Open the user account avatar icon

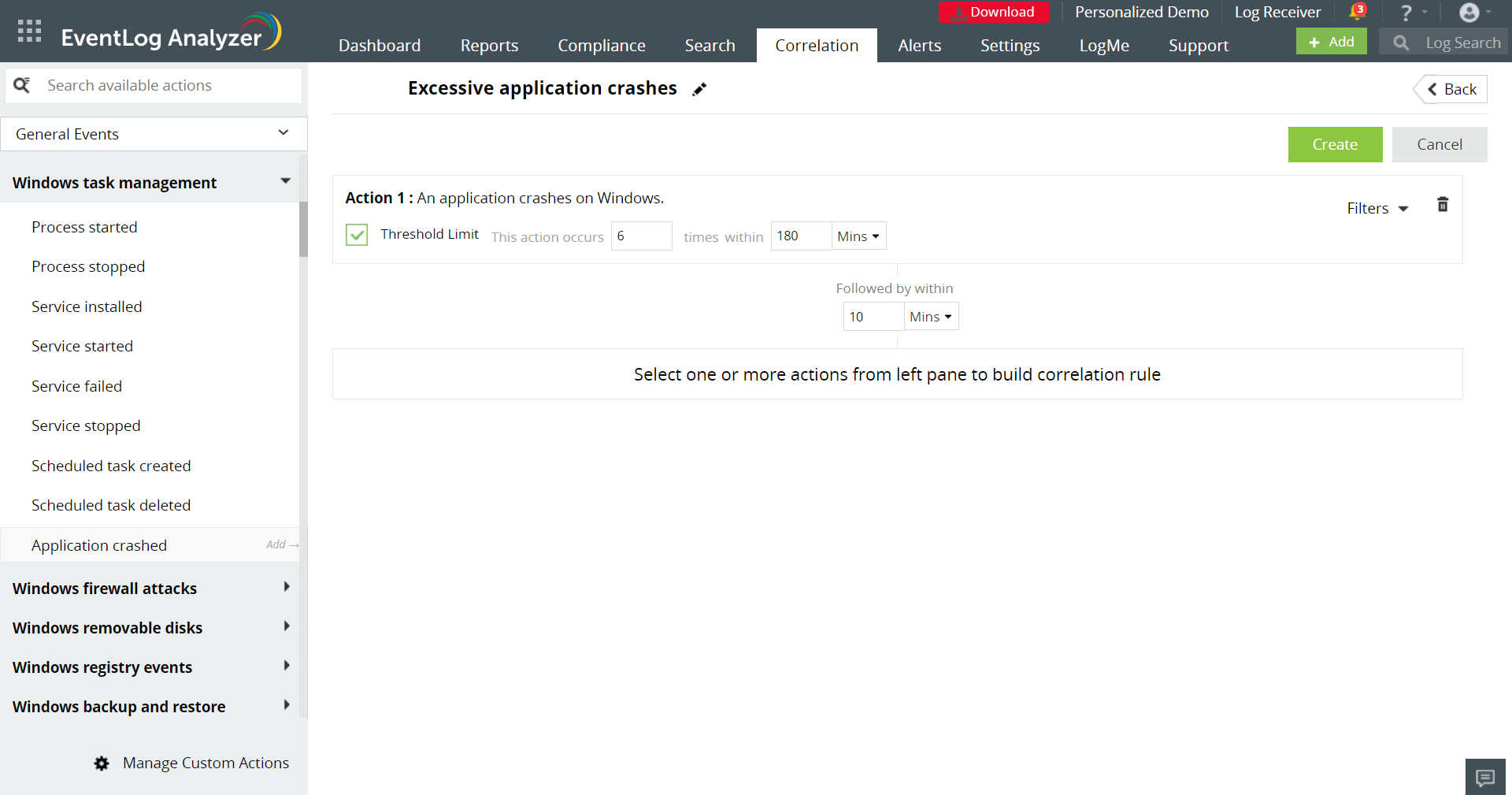pyautogui.click(x=1469, y=12)
